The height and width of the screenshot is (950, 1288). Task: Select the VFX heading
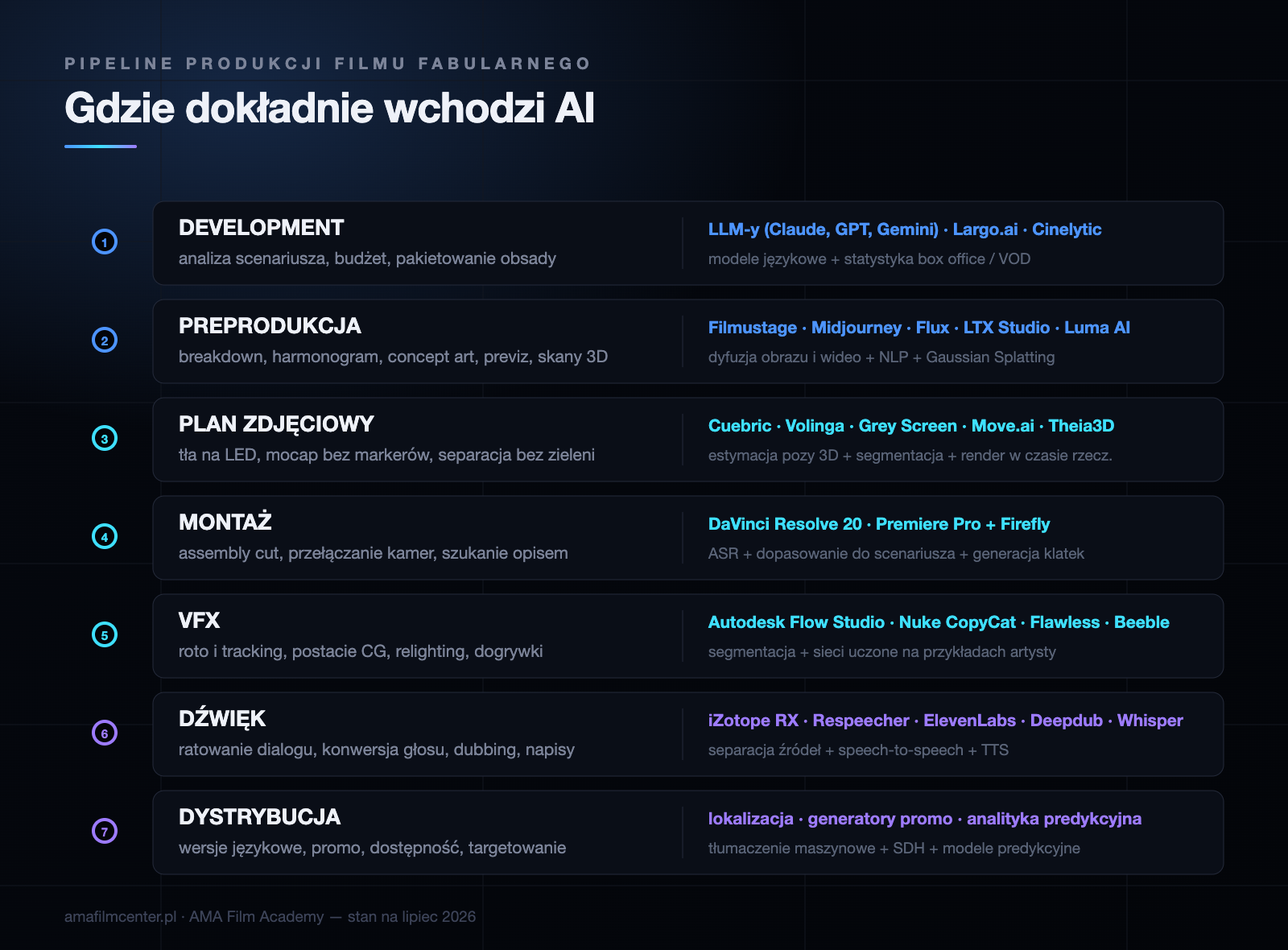tap(199, 621)
